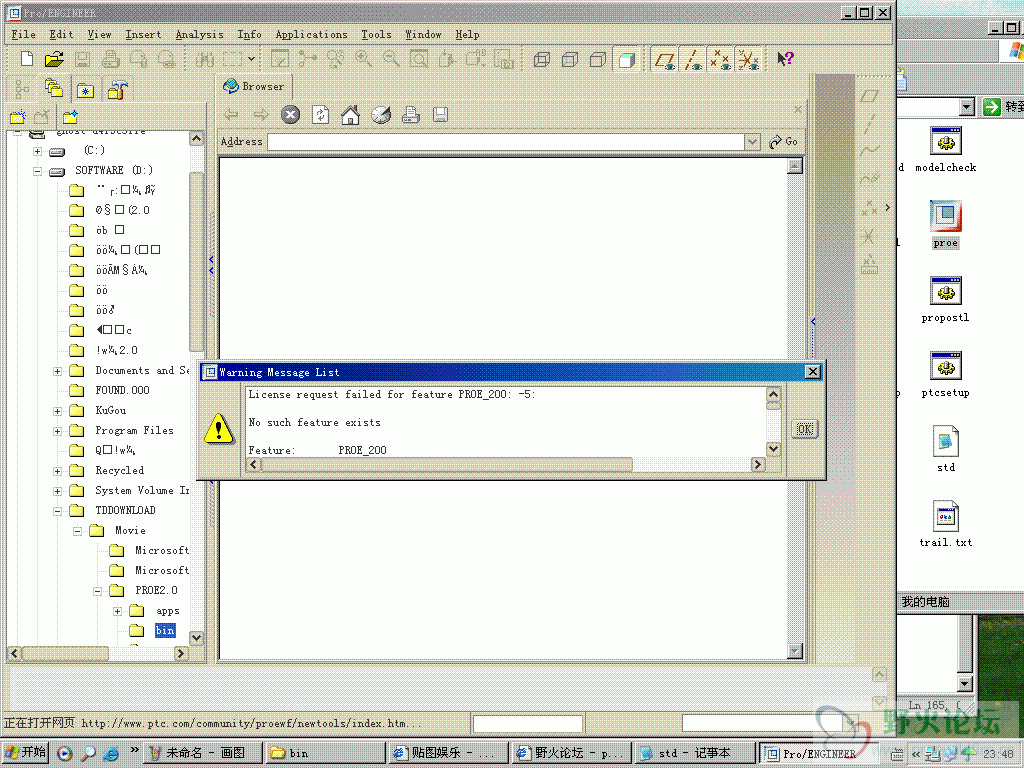Screen dimensions: 1024x768
Task: Switch to std Notepad taskbar button
Action: tap(695, 753)
